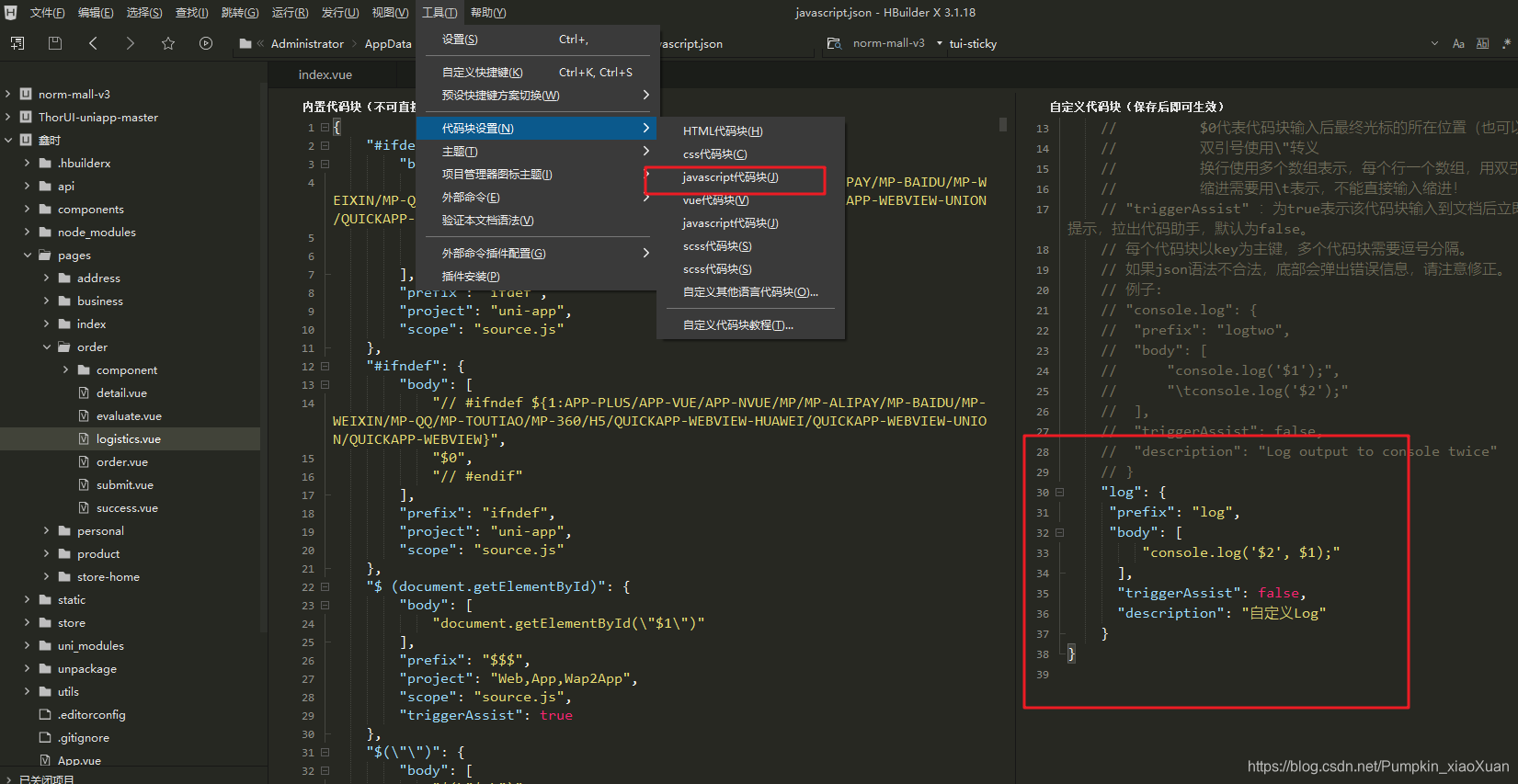
Task: Click AppData in the breadcrumb path
Action: [x=388, y=43]
